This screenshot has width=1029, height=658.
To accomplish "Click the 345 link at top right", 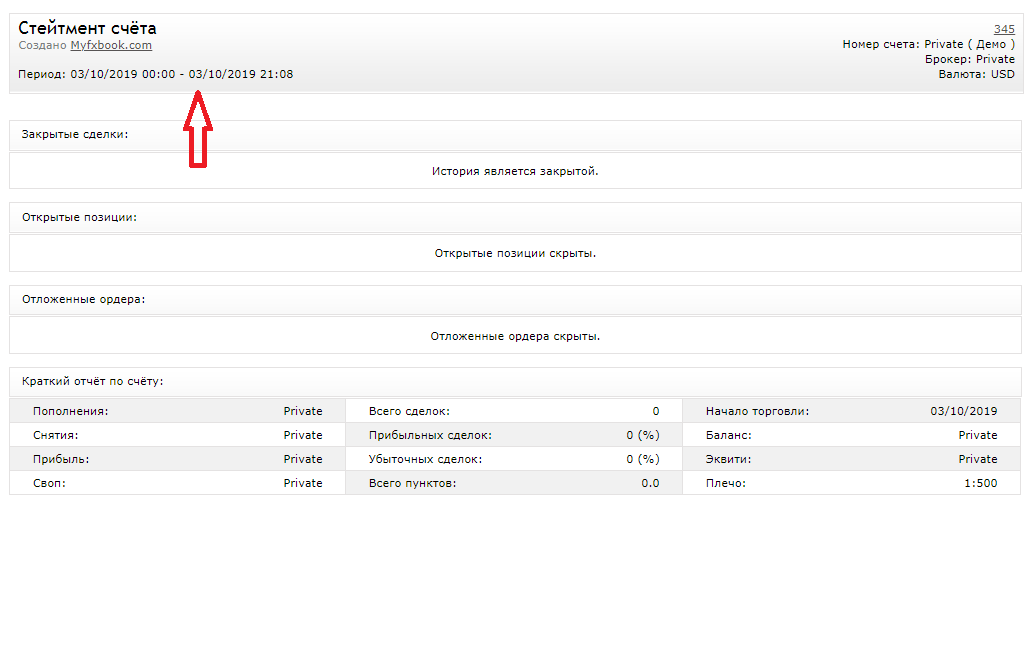I will point(1004,29).
